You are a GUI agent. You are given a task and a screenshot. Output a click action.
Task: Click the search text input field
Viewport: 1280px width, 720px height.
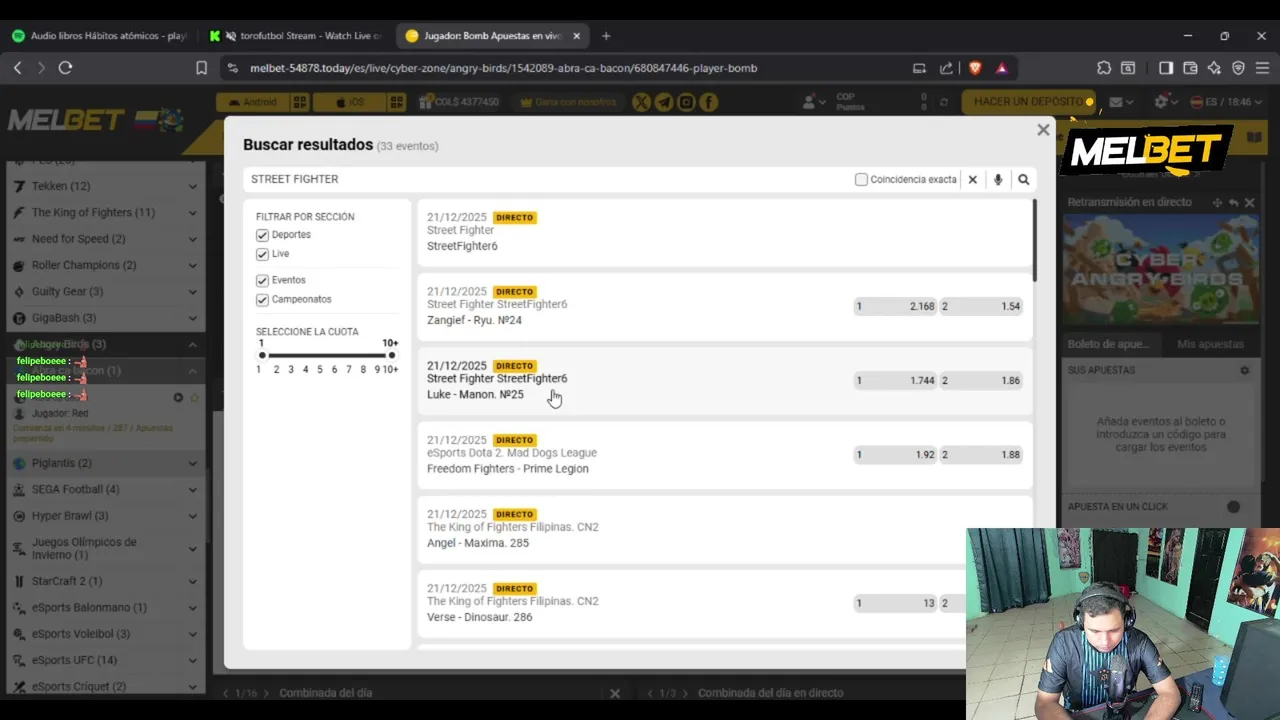coord(545,179)
